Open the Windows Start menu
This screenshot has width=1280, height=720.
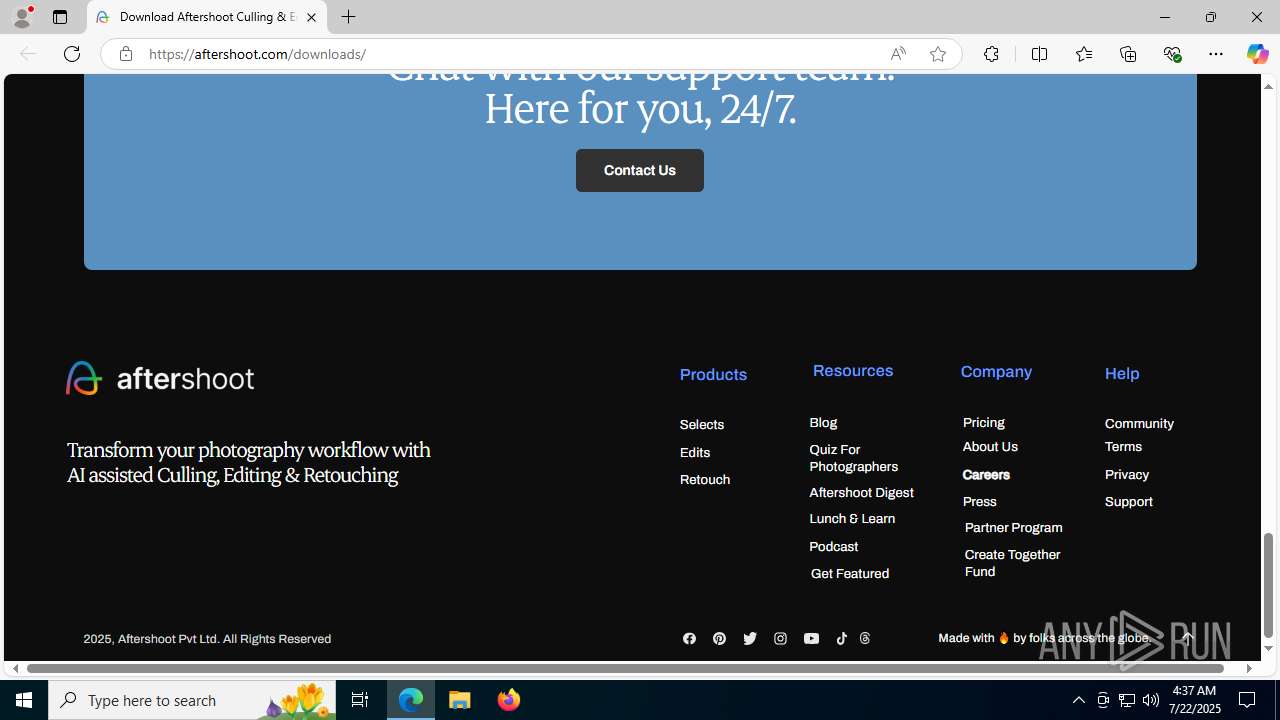pyautogui.click(x=24, y=700)
